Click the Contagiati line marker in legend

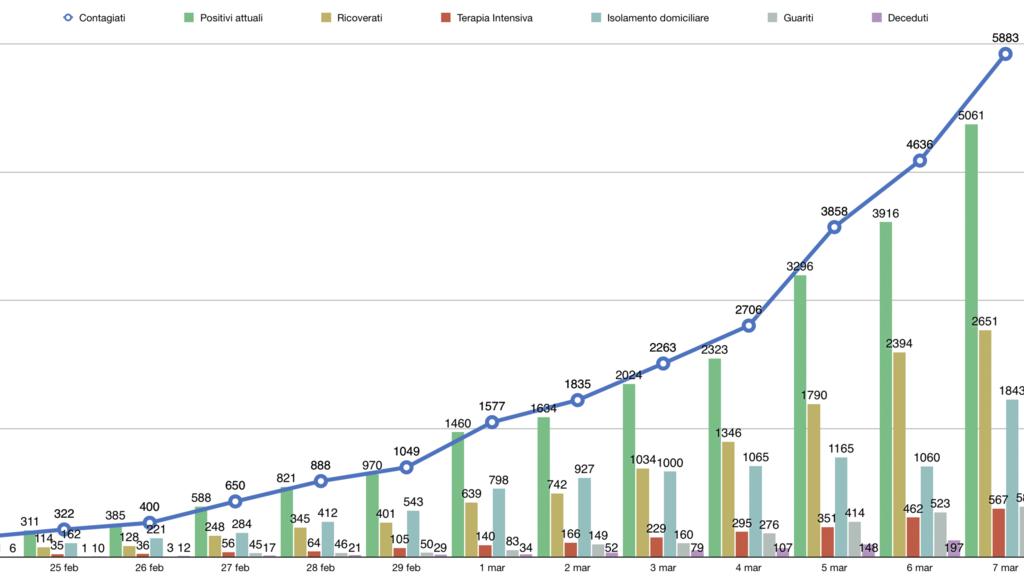[x=68, y=18]
